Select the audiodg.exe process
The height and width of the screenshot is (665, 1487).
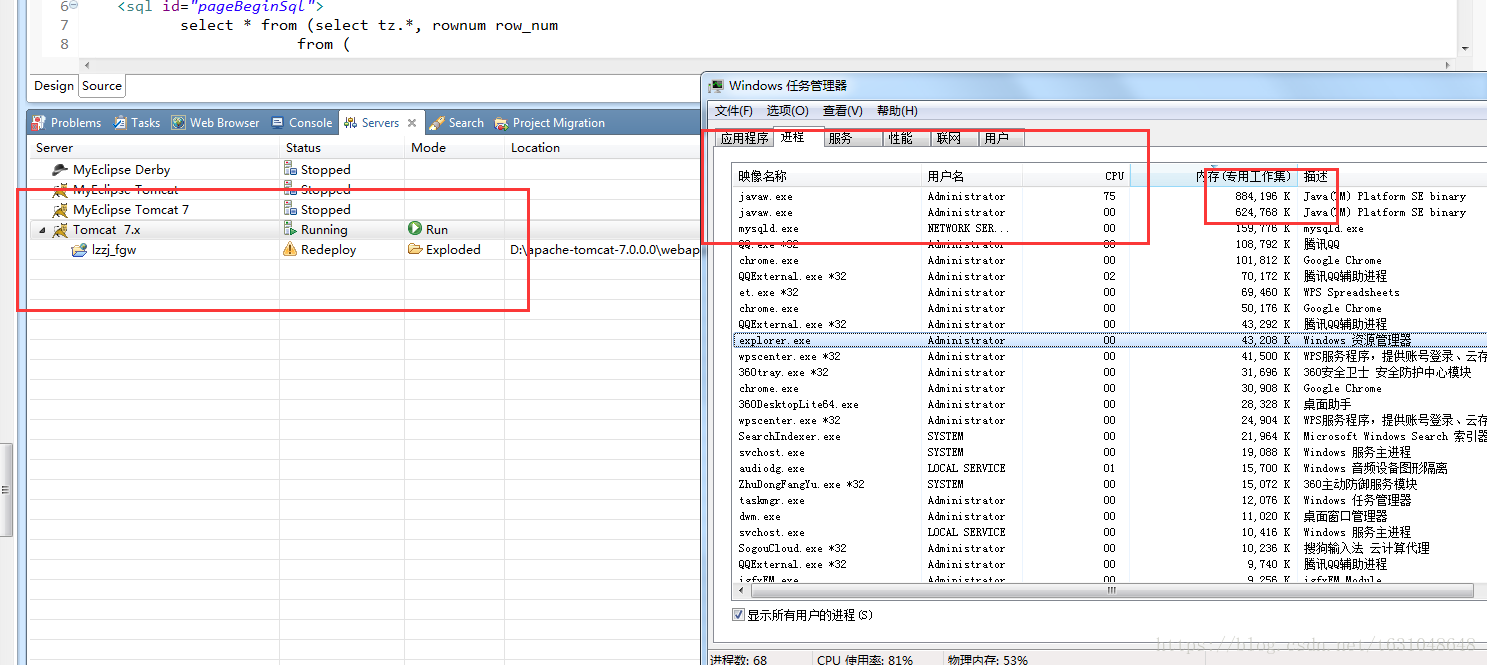click(x=1110, y=468)
